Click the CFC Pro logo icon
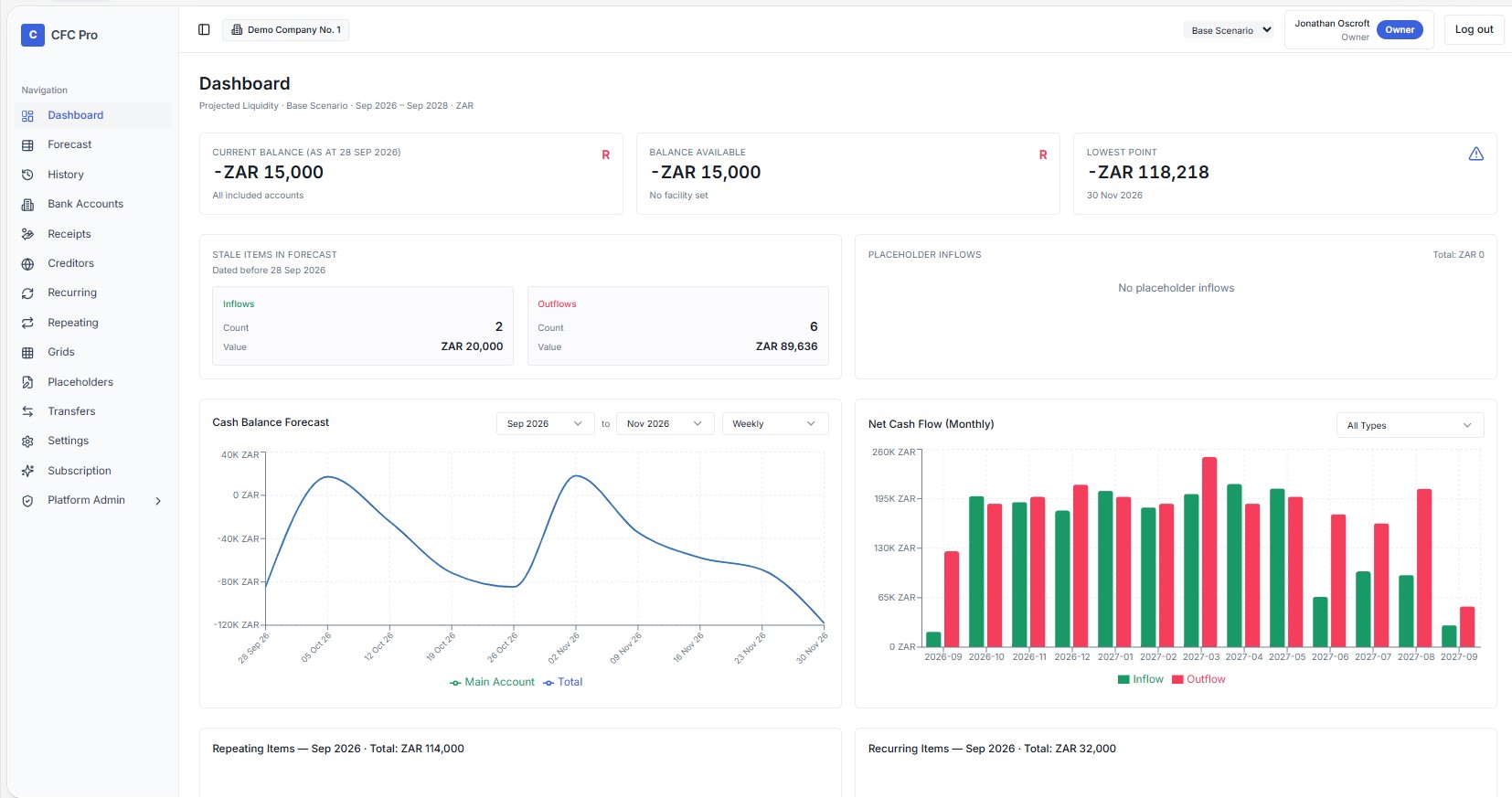 point(33,35)
